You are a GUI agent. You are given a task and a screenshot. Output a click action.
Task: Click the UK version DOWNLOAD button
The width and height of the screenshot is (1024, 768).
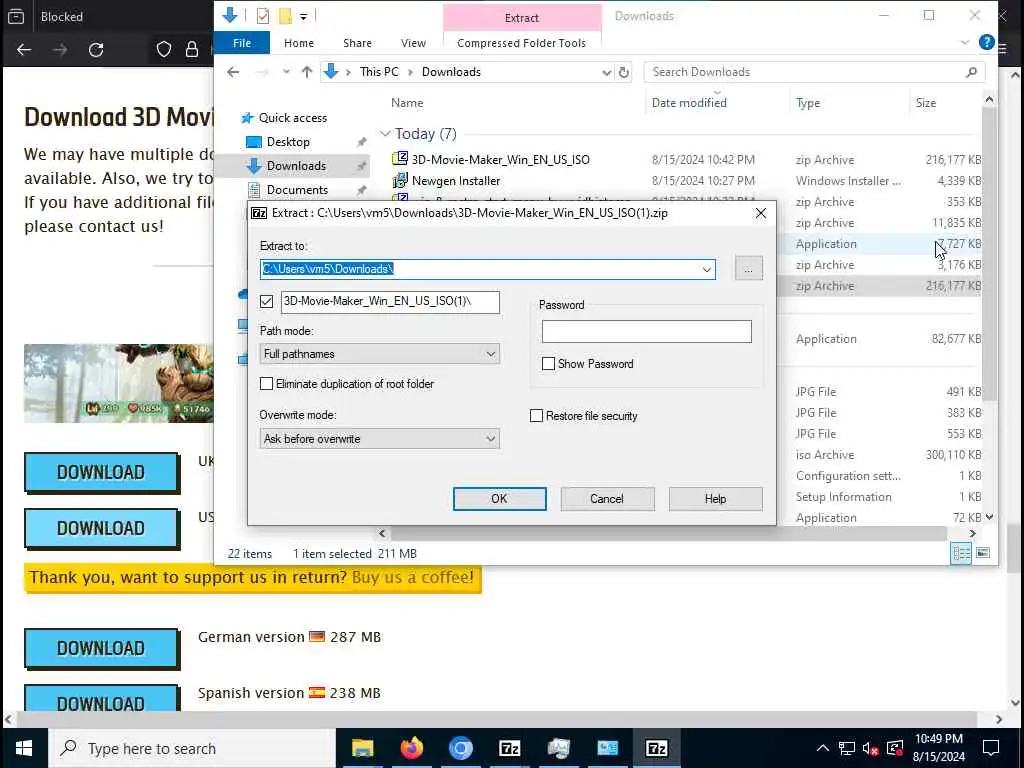102,472
